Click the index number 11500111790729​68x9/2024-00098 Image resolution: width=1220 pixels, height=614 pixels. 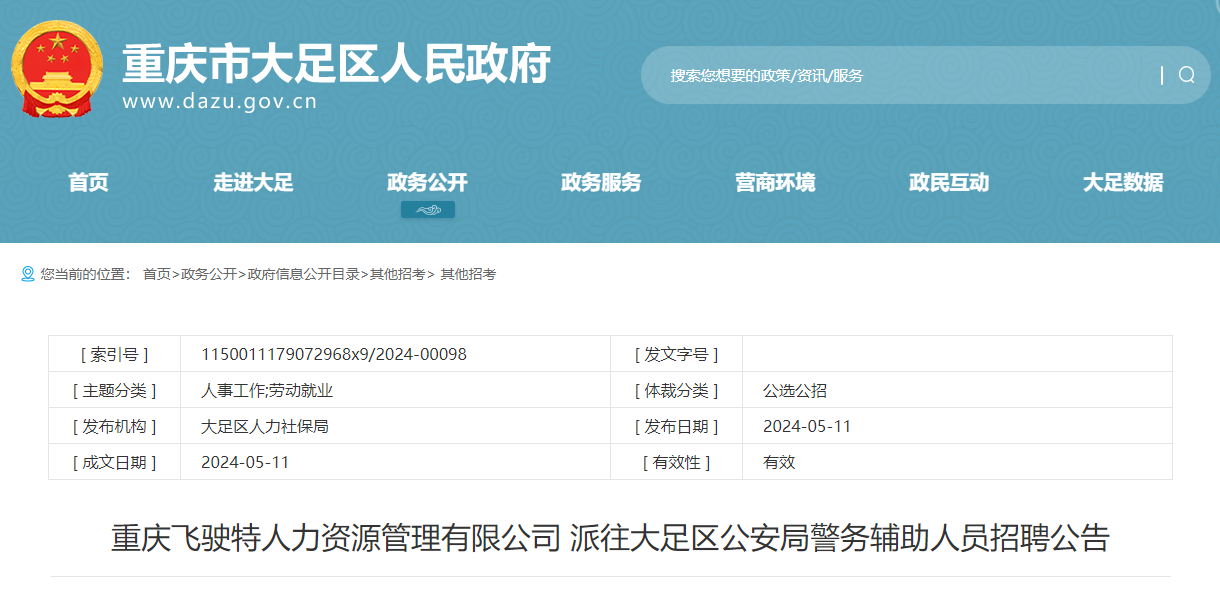pyautogui.click(x=334, y=354)
